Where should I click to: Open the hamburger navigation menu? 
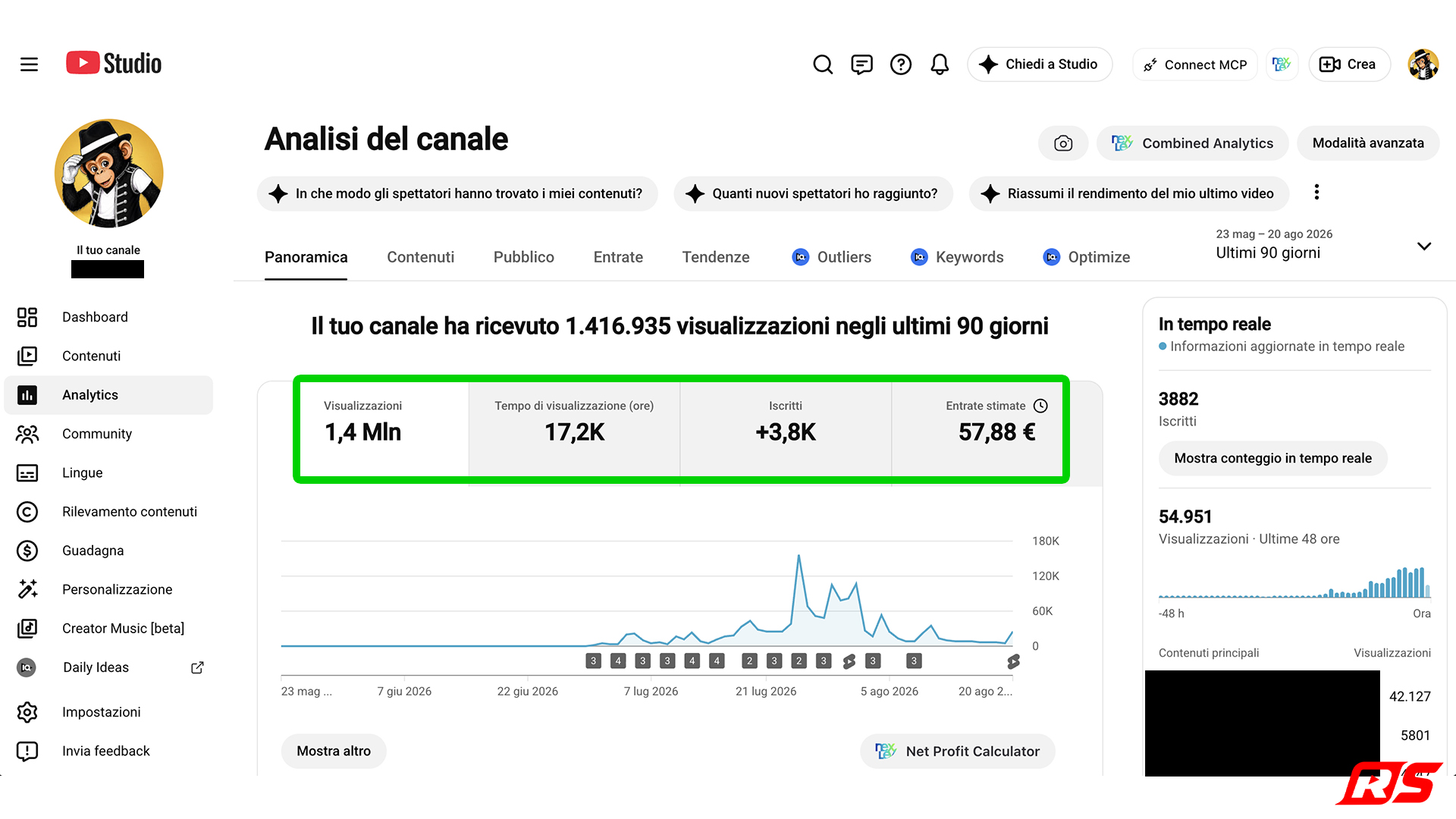coord(29,64)
